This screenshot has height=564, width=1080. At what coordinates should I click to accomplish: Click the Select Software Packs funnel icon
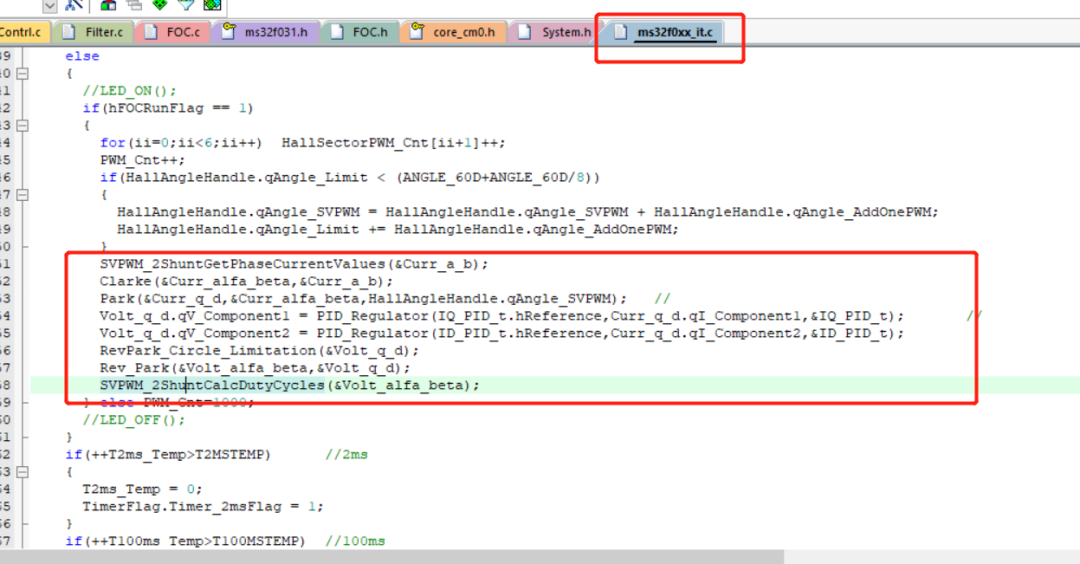(x=186, y=5)
